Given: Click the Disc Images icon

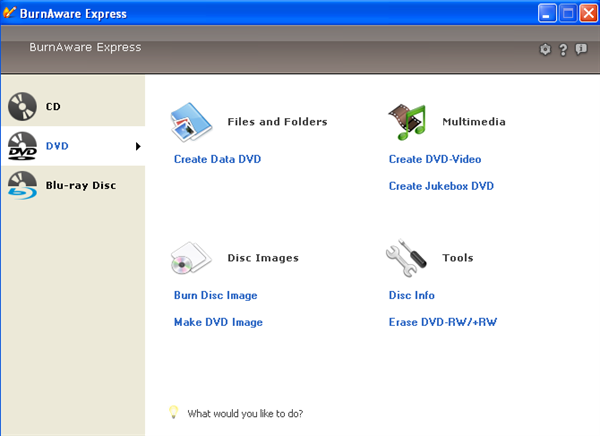Looking at the screenshot, I should (192, 258).
